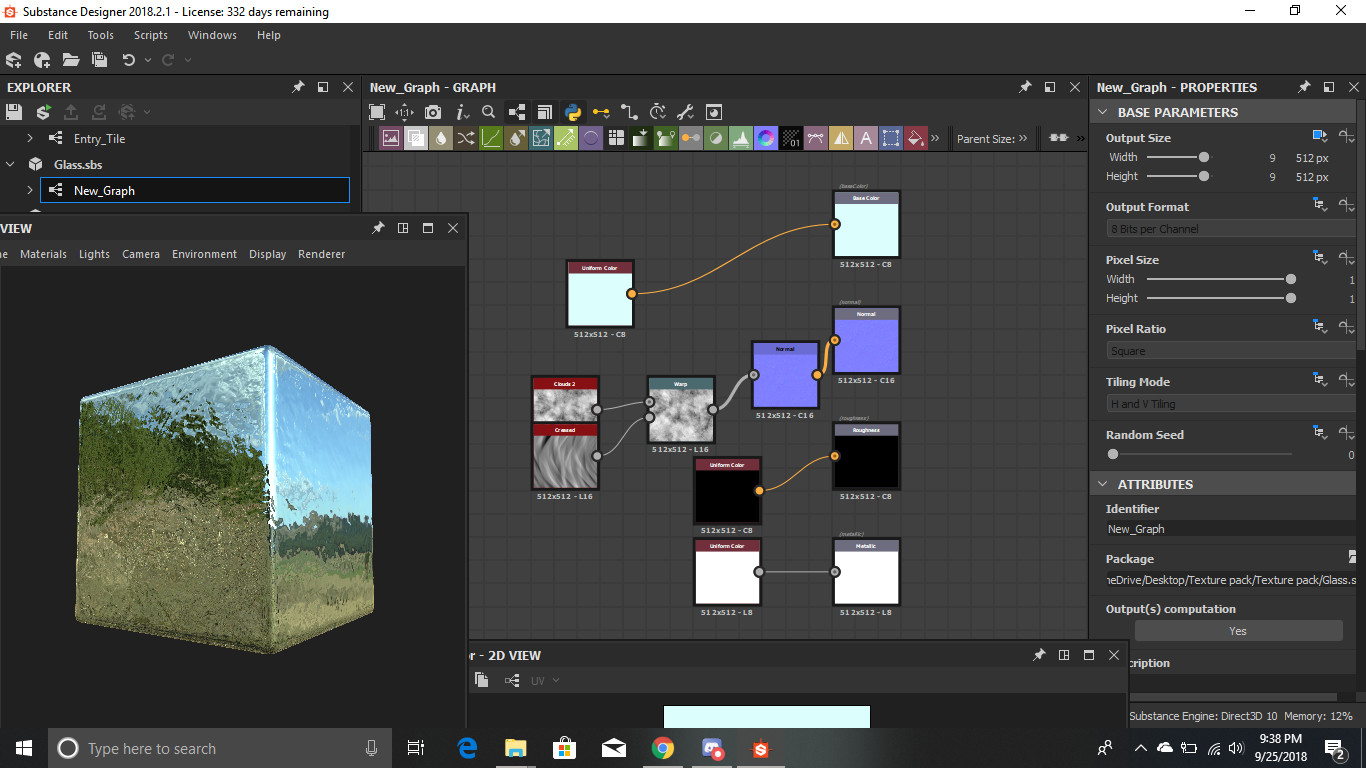The height and width of the screenshot is (768, 1366).
Task: Pin the Properties panel
Action: pos(1304,87)
